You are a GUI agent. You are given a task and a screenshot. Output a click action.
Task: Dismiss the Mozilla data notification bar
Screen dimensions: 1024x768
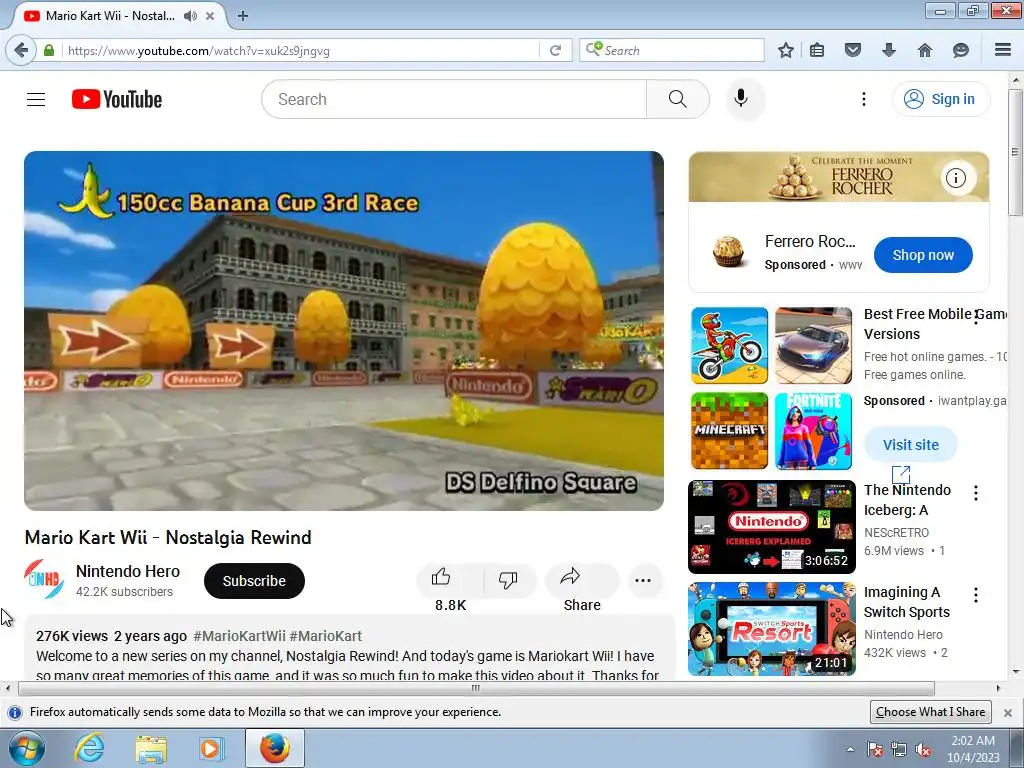tap(1008, 712)
